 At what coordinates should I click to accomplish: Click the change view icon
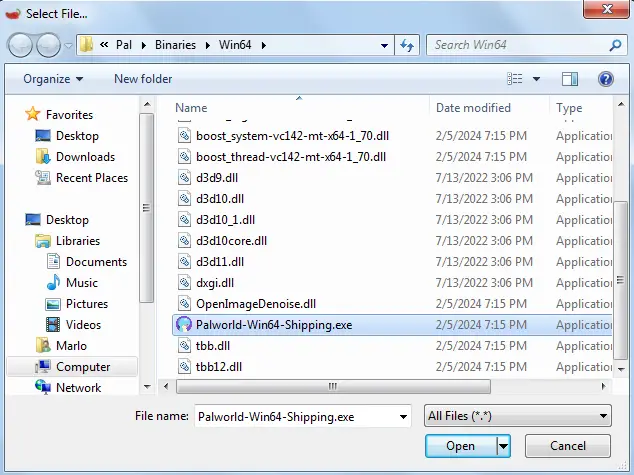515,79
